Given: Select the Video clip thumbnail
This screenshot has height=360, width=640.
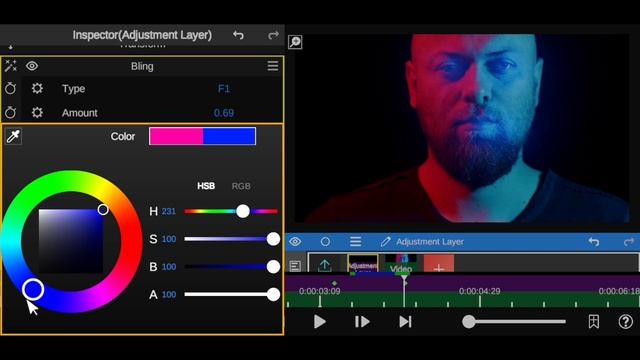Looking at the screenshot, I should [x=401, y=263].
